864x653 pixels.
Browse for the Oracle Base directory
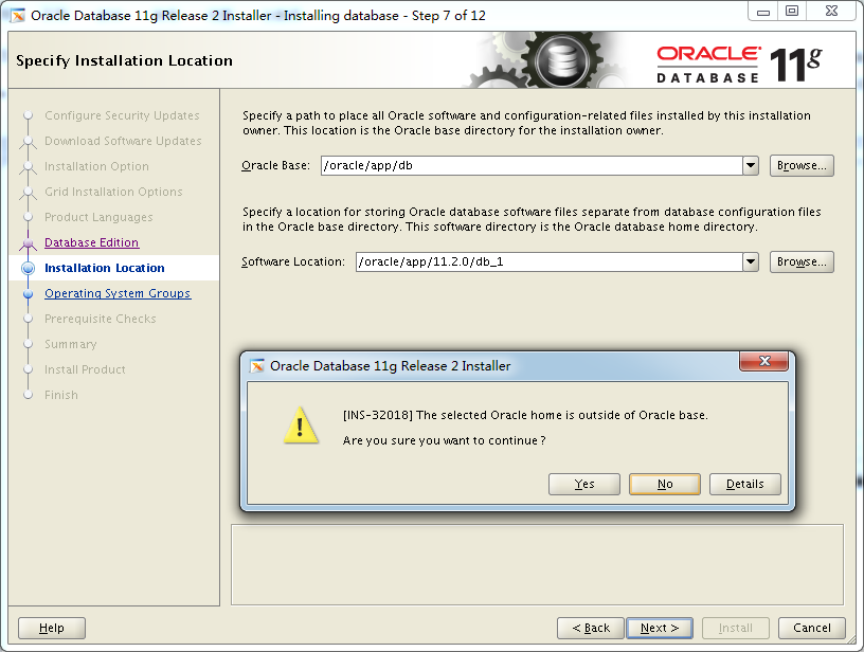pos(801,165)
